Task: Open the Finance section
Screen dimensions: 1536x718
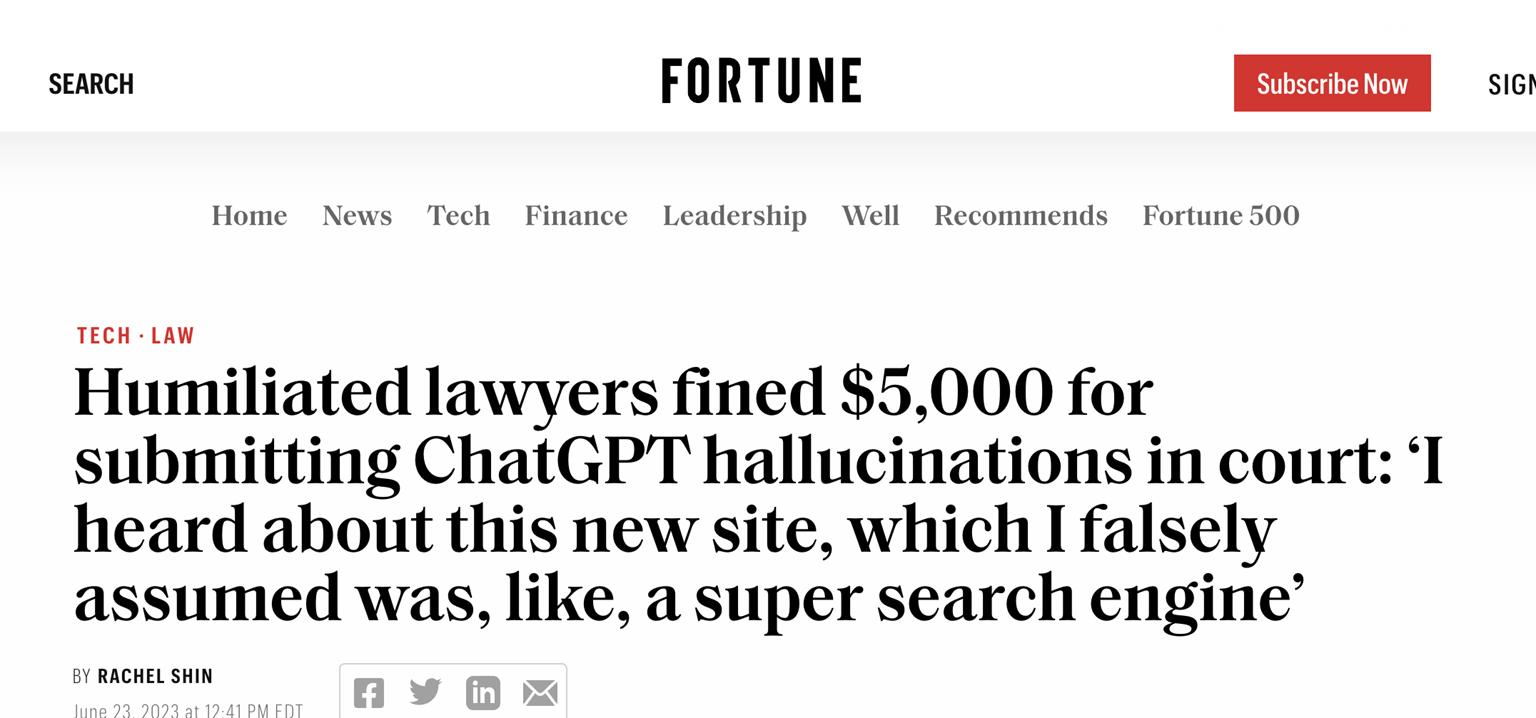Action: (x=576, y=216)
